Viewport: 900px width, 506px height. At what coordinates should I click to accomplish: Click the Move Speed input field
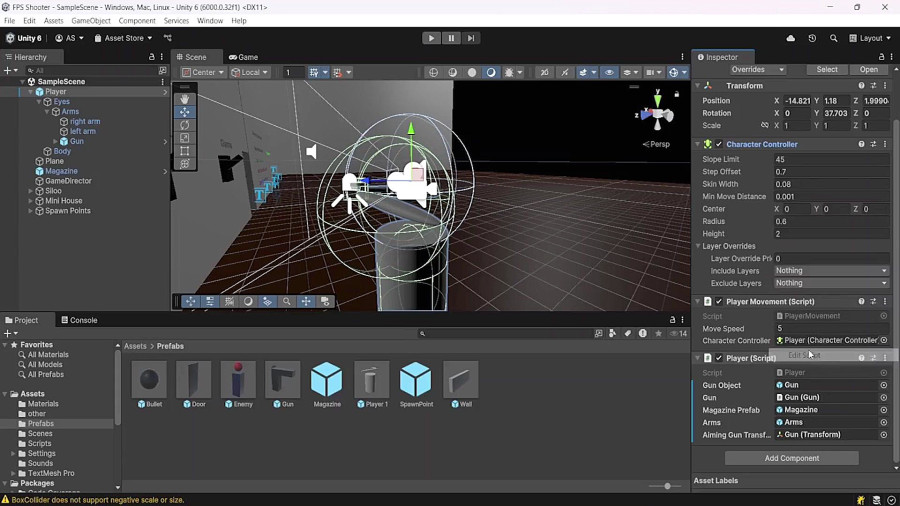[x=831, y=329]
